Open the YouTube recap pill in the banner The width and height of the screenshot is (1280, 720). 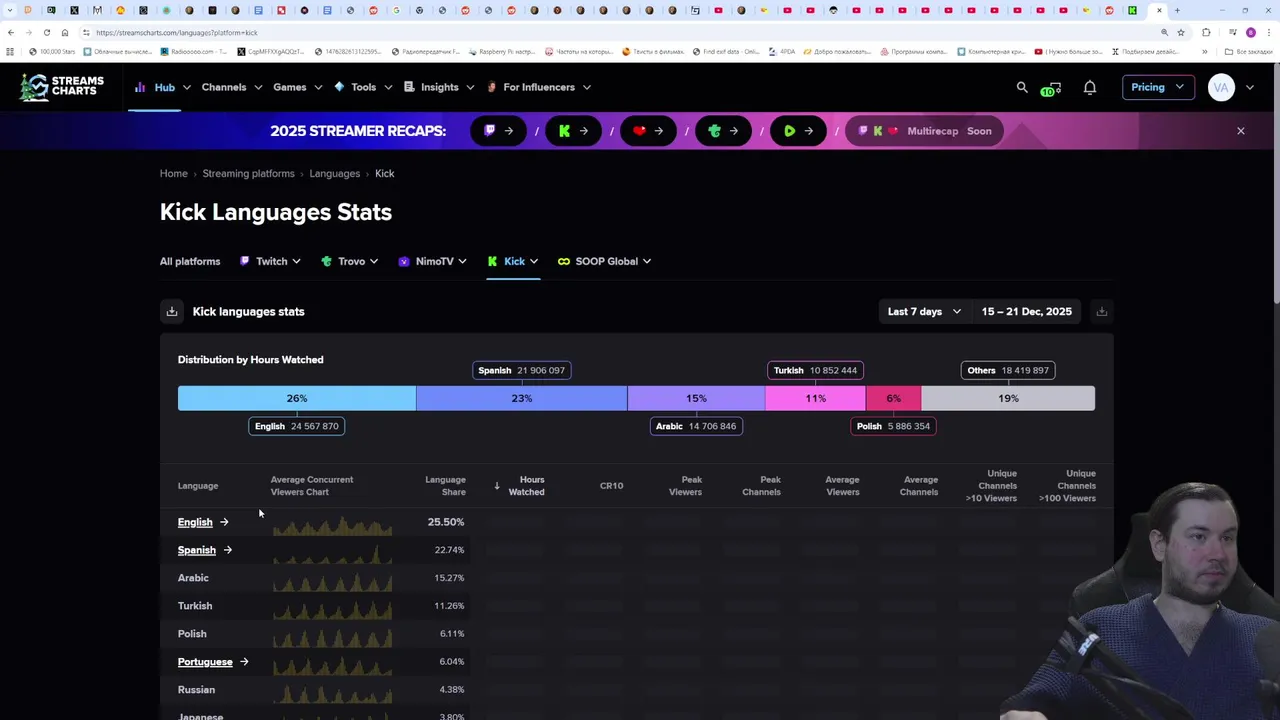click(x=648, y=131)
